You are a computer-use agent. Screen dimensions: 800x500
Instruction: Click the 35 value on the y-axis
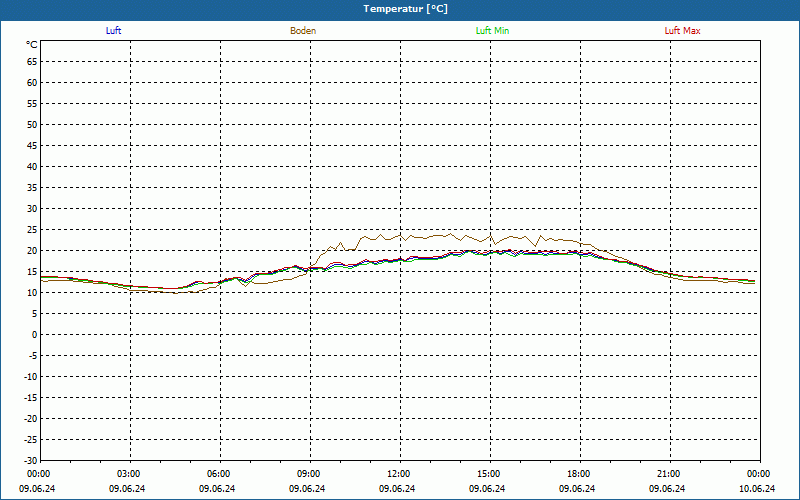pyautogui.click(x=32, y=188)
